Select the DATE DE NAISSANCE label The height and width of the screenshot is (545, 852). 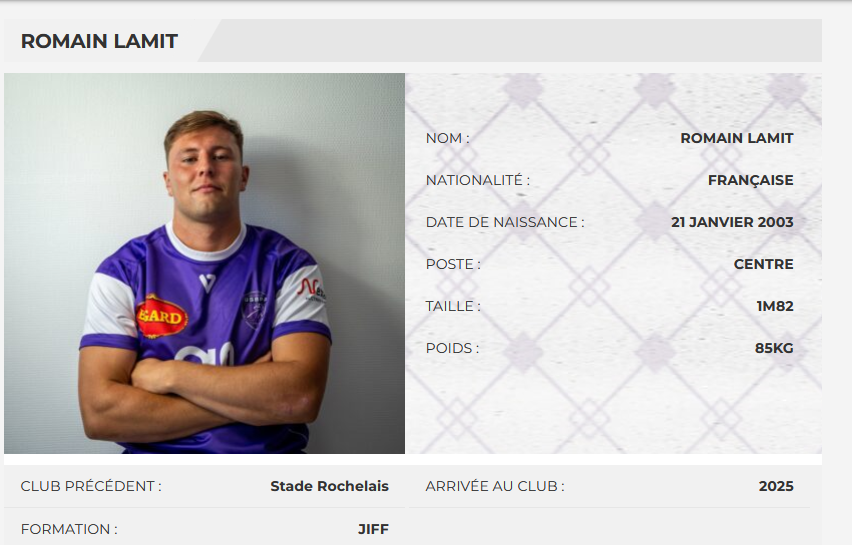coord(504,222)
